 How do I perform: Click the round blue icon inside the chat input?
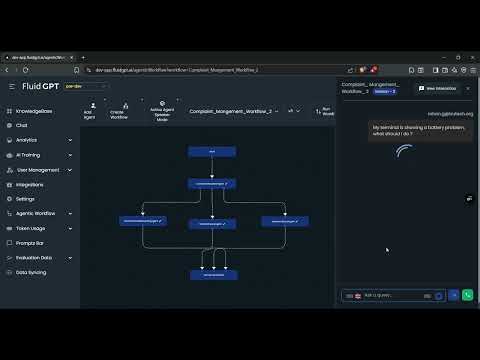tap(439, 296)
